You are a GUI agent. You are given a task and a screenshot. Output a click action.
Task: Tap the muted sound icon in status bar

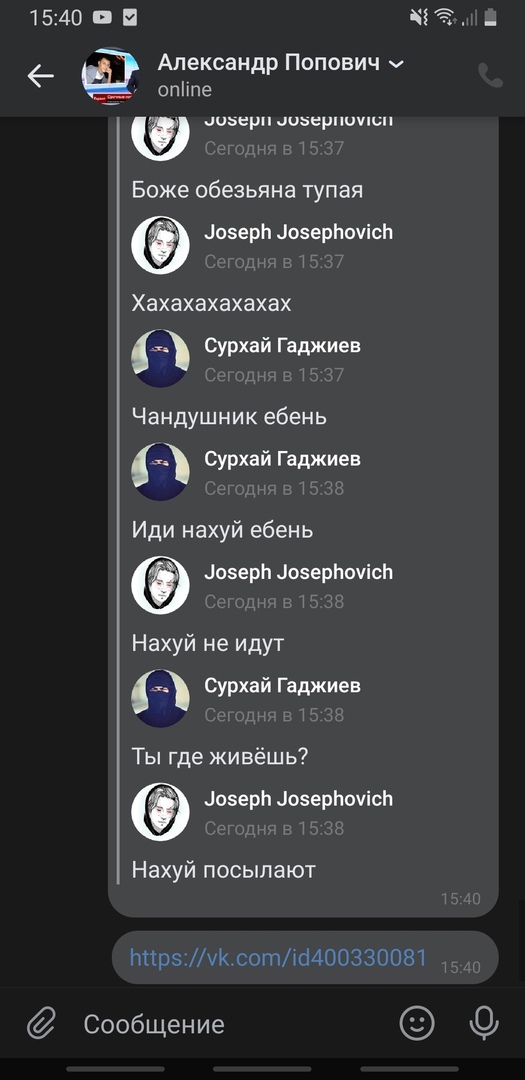pyautogui.click(x=419, y=18)
